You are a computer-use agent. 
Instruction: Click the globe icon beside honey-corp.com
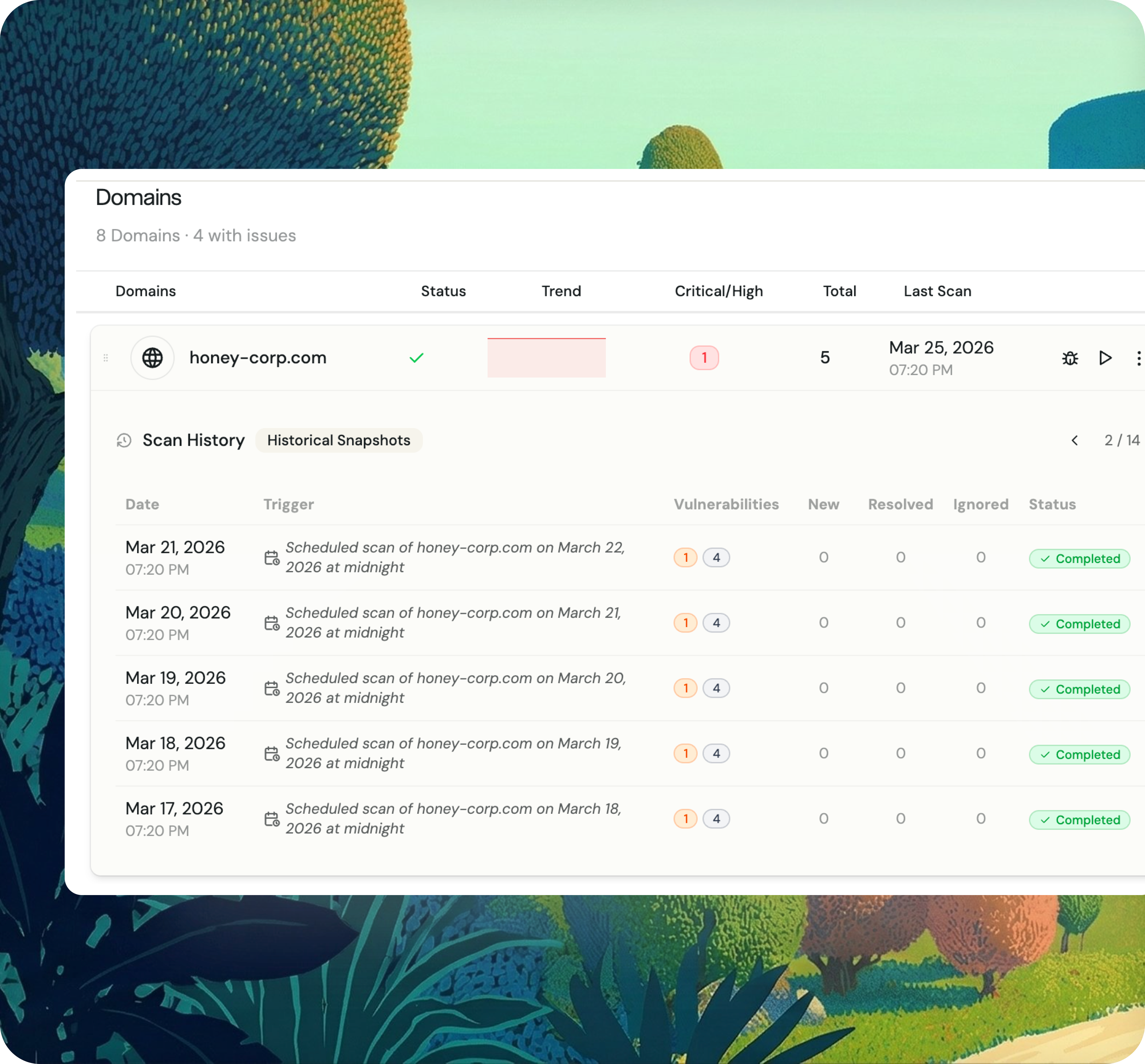point(153,358)
